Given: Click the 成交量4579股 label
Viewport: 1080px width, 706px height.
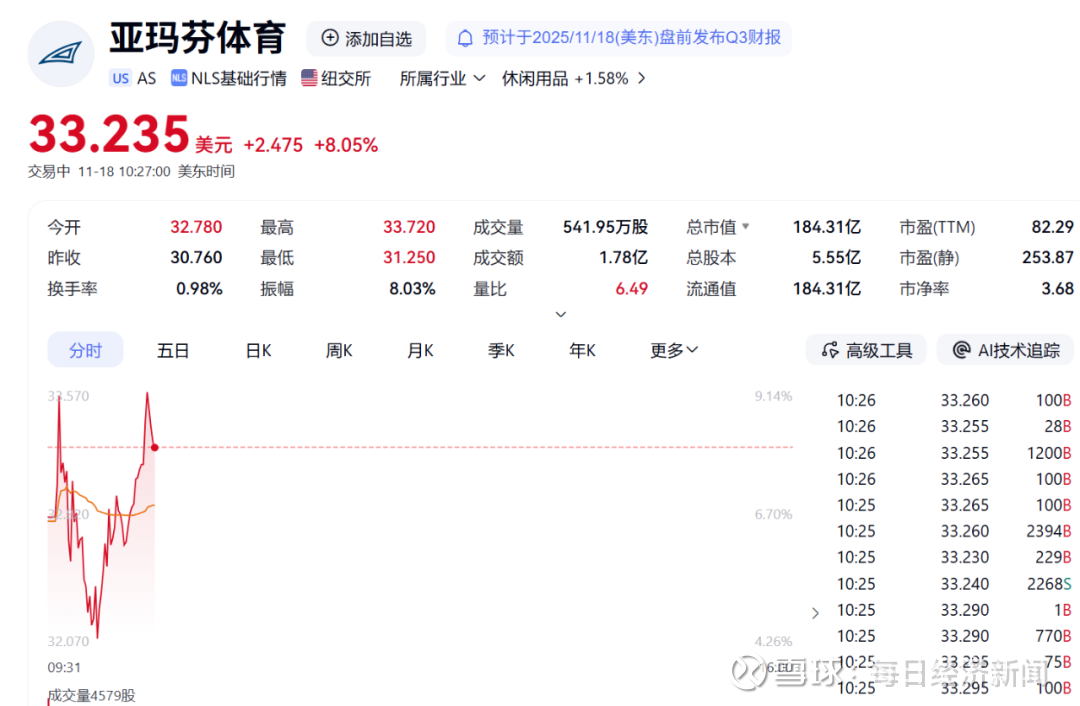Looking at the screenshot, I should coord(91,696).
